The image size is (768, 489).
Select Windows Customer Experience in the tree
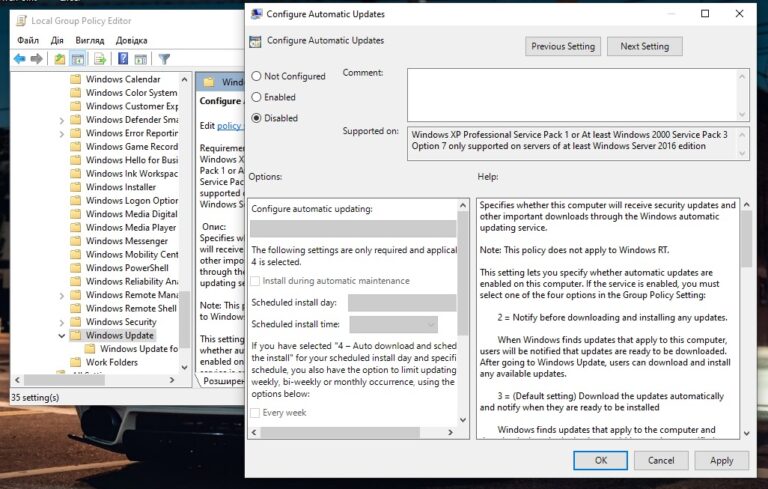[x=132, y=106]
